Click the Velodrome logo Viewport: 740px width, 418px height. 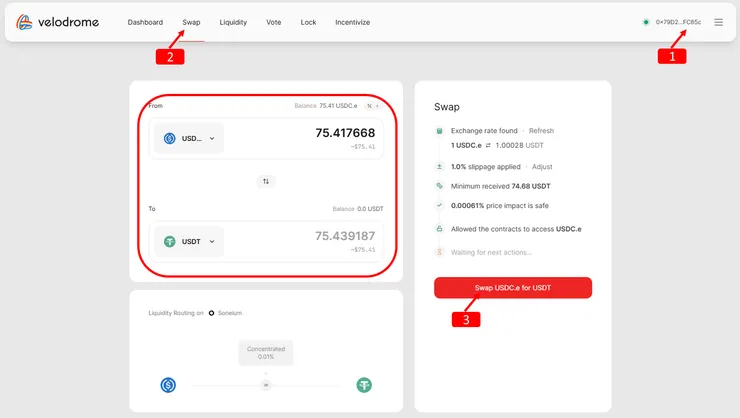[58, 22]
